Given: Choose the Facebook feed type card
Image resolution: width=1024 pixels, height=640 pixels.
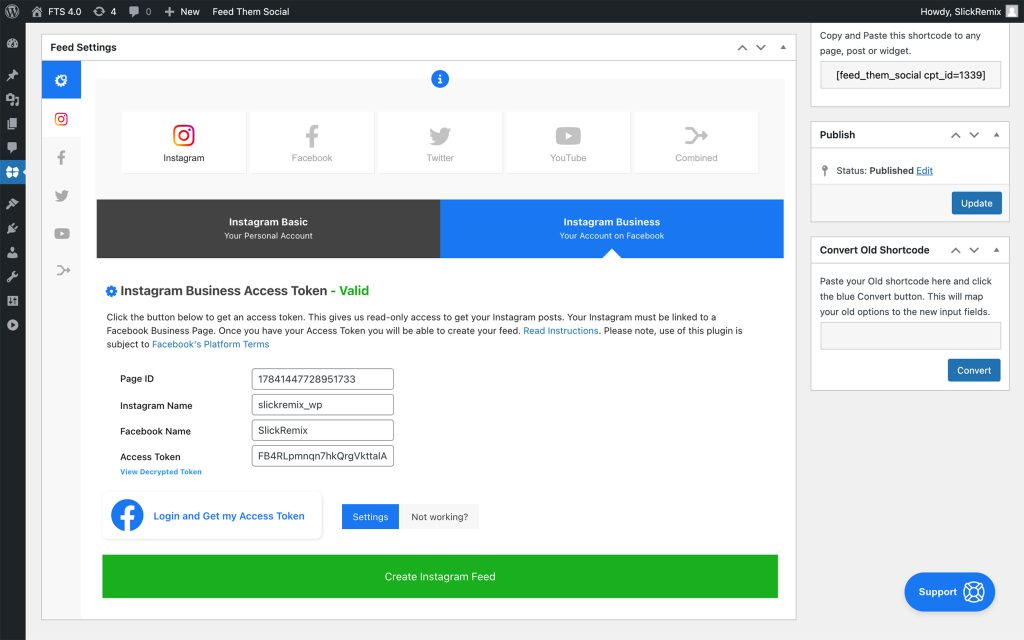Looking at the screenshot, I should [x=312, y=142].
